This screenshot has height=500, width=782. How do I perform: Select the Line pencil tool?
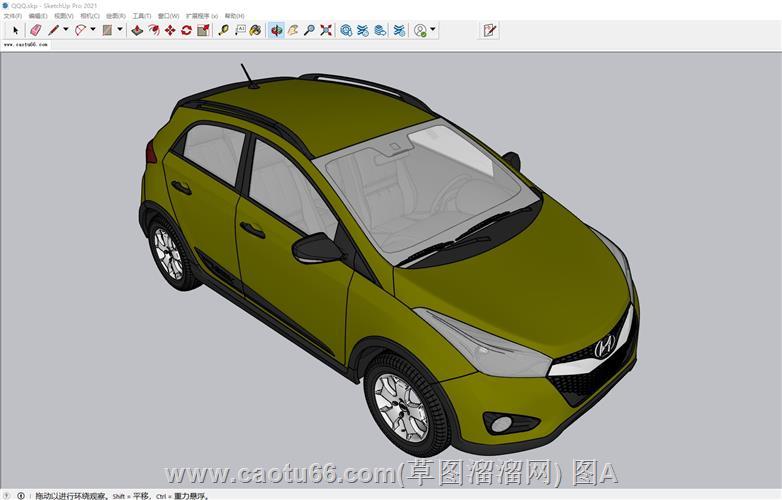(x=53, y=30)
